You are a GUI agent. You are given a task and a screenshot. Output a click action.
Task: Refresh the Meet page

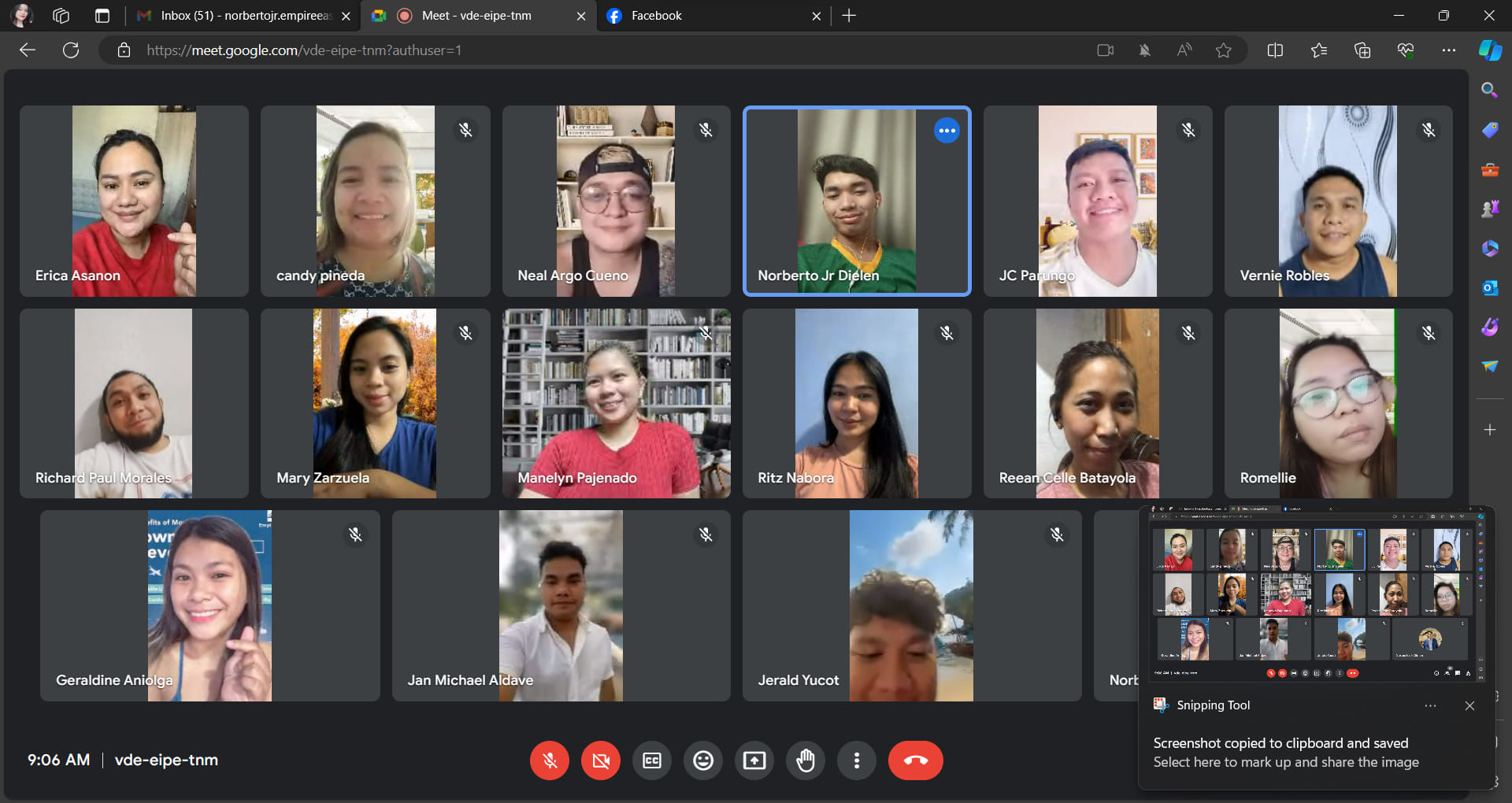71,50
